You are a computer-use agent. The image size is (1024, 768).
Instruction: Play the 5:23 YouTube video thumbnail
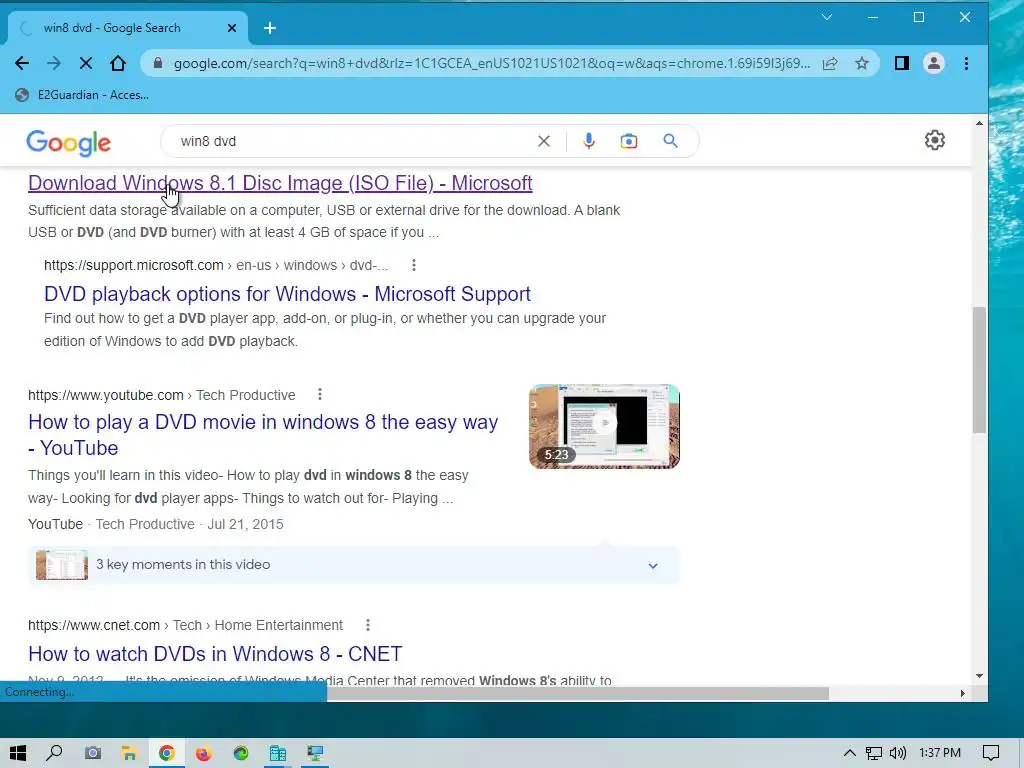(604, 426)
